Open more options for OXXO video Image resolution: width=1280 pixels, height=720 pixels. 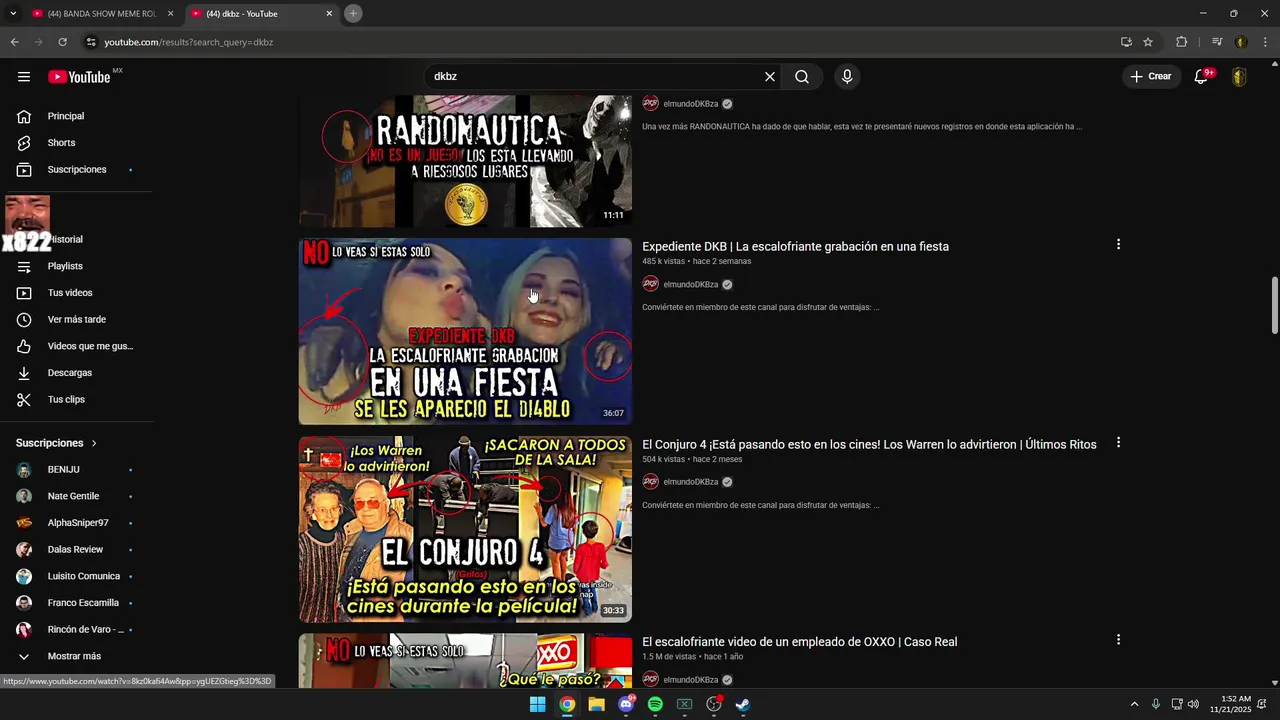pyautogui.click(x=1118, y=640)
